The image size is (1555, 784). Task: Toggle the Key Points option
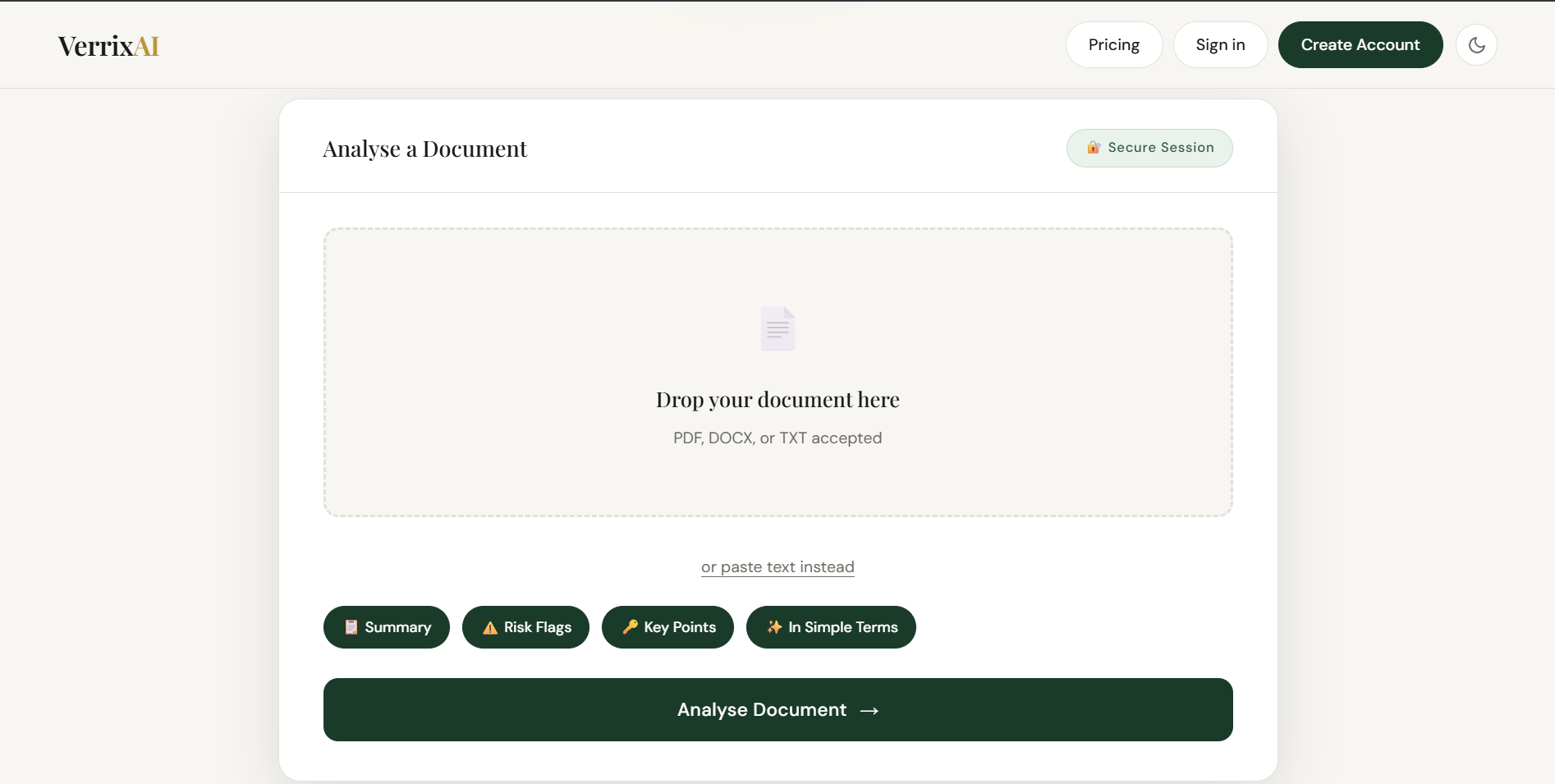point(667,627)
